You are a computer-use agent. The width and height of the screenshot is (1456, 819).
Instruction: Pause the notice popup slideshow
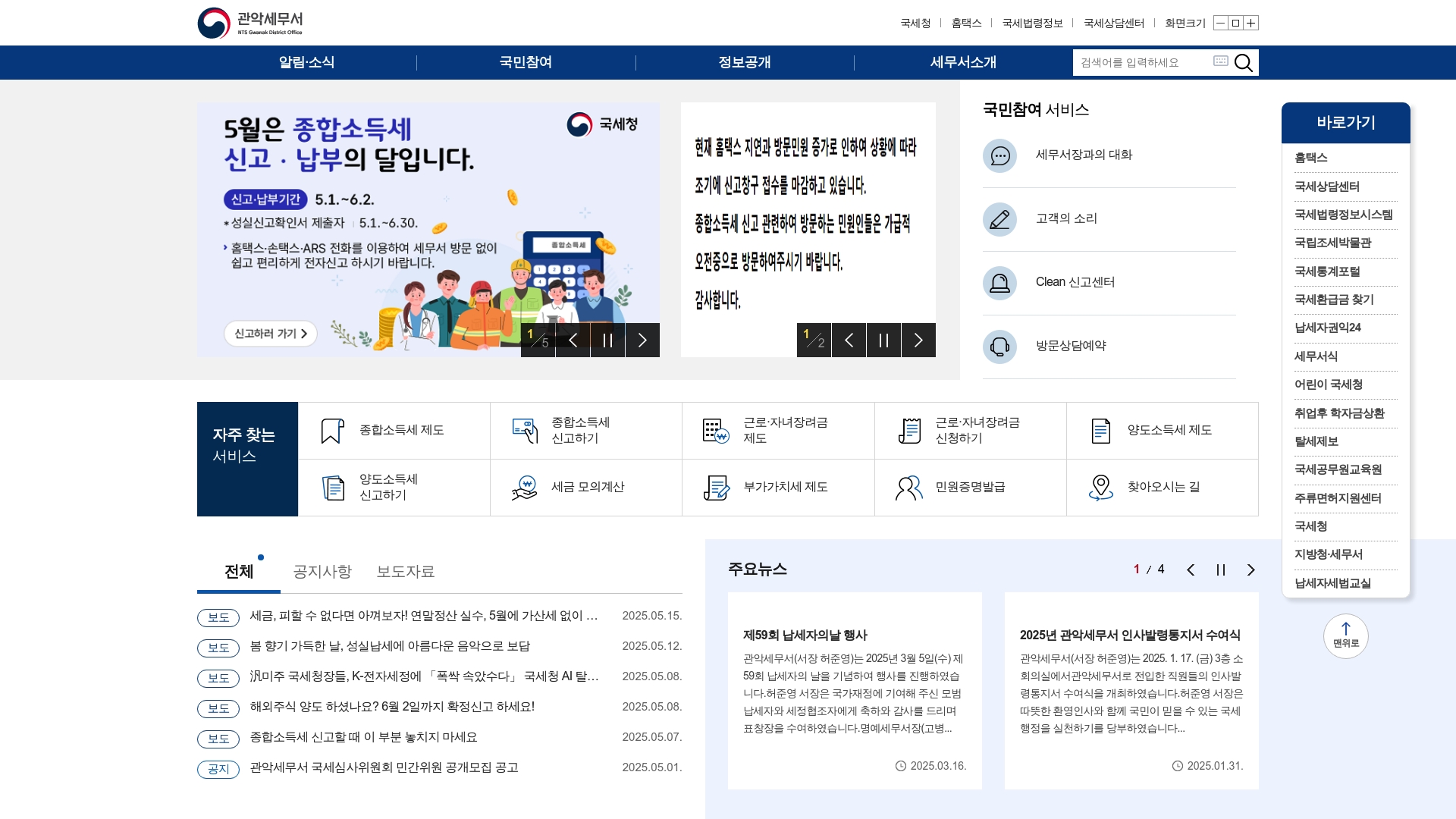[x=883, y=340]
